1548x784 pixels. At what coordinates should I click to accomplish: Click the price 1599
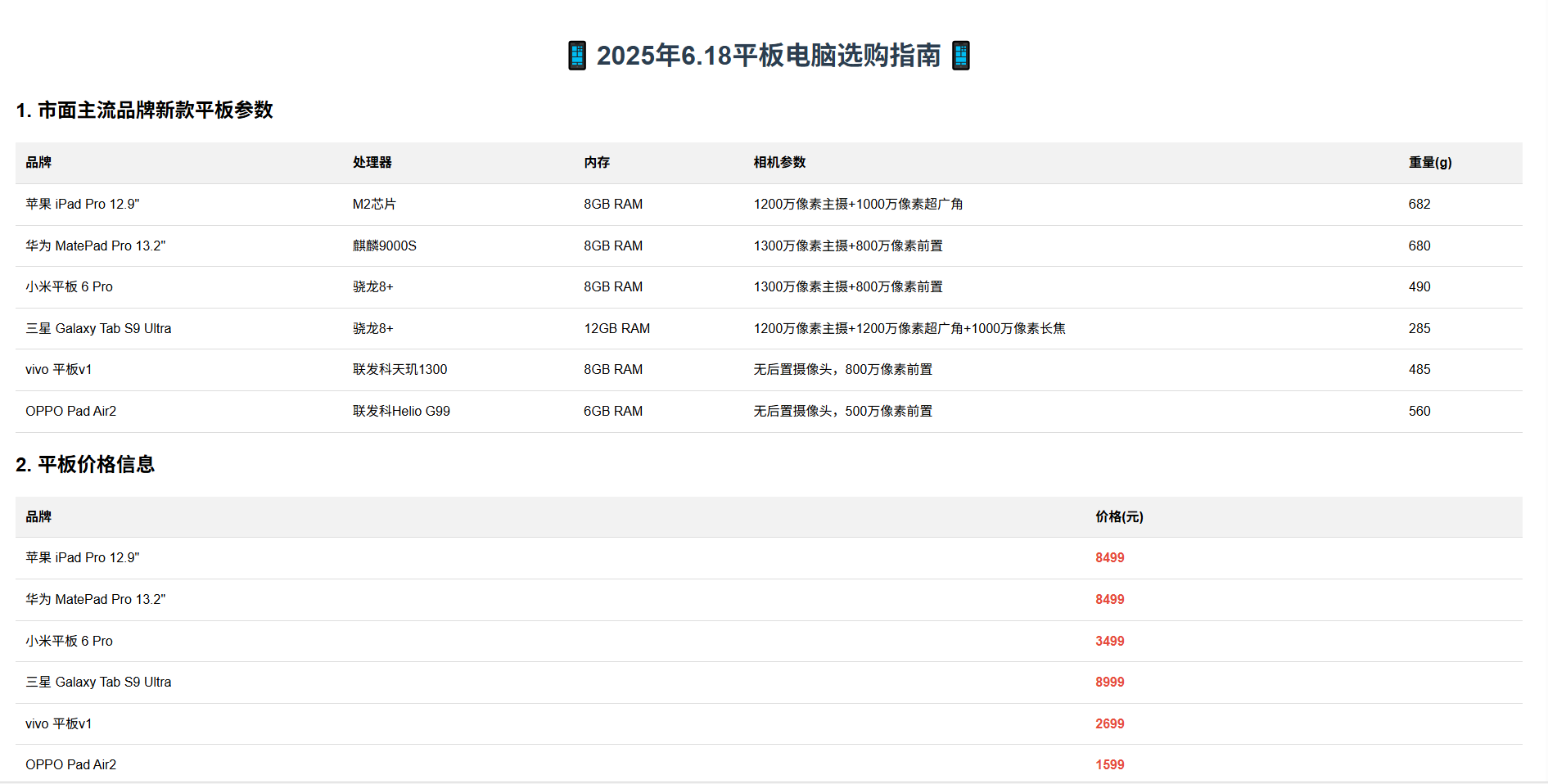pos(1110,764)
